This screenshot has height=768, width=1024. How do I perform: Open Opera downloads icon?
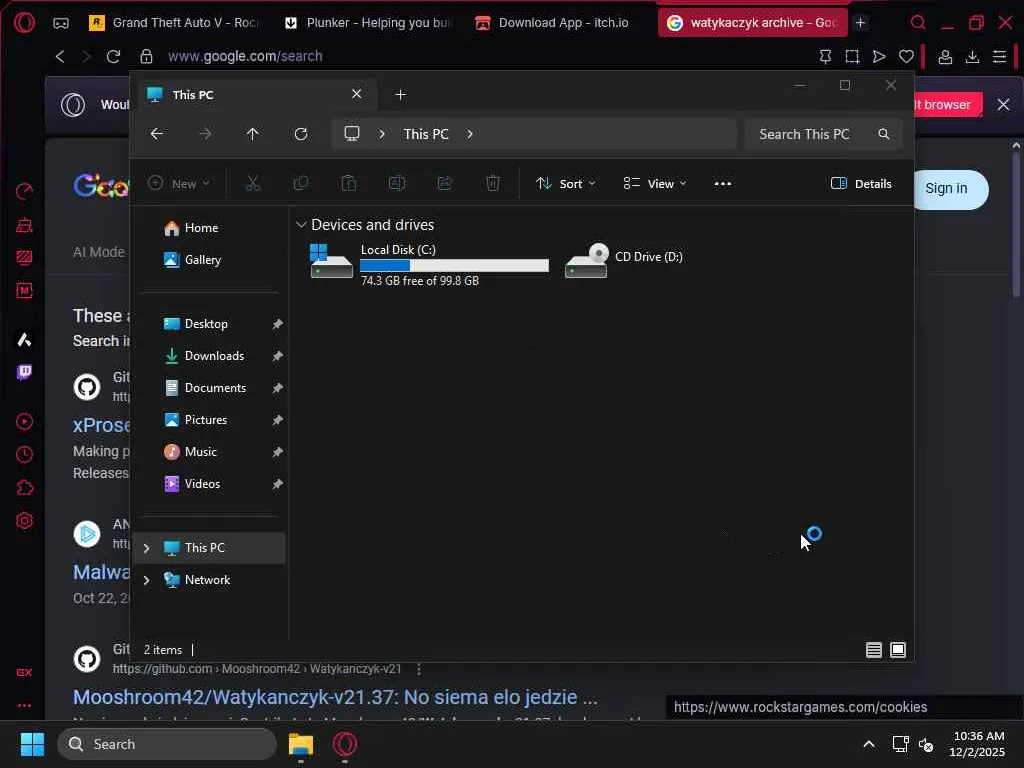click(x=972, y=57)
